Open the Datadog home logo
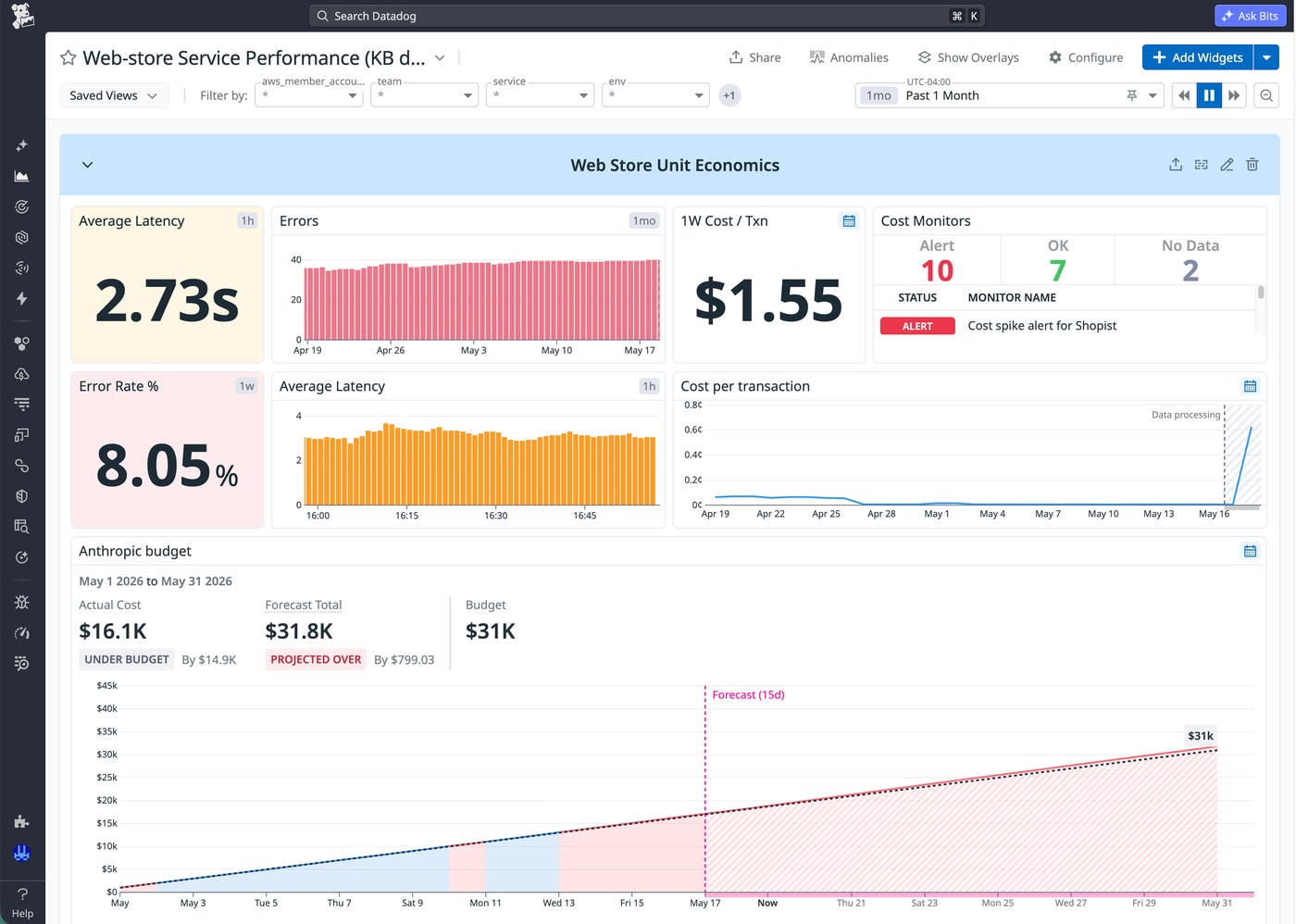This screenshot has width=1296, height=924. coord(22,16)
